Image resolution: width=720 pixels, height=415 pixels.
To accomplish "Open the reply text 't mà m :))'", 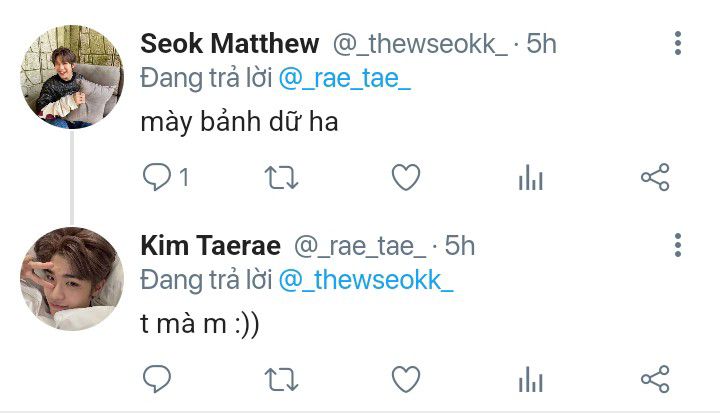I will pos(200,324).
